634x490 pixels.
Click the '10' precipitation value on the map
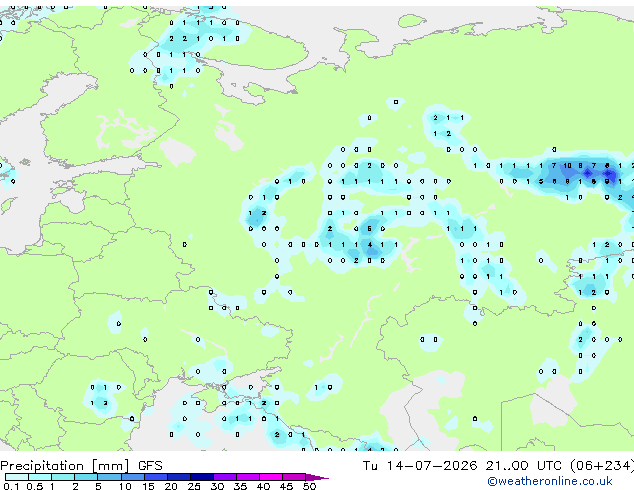click(568, 165)
